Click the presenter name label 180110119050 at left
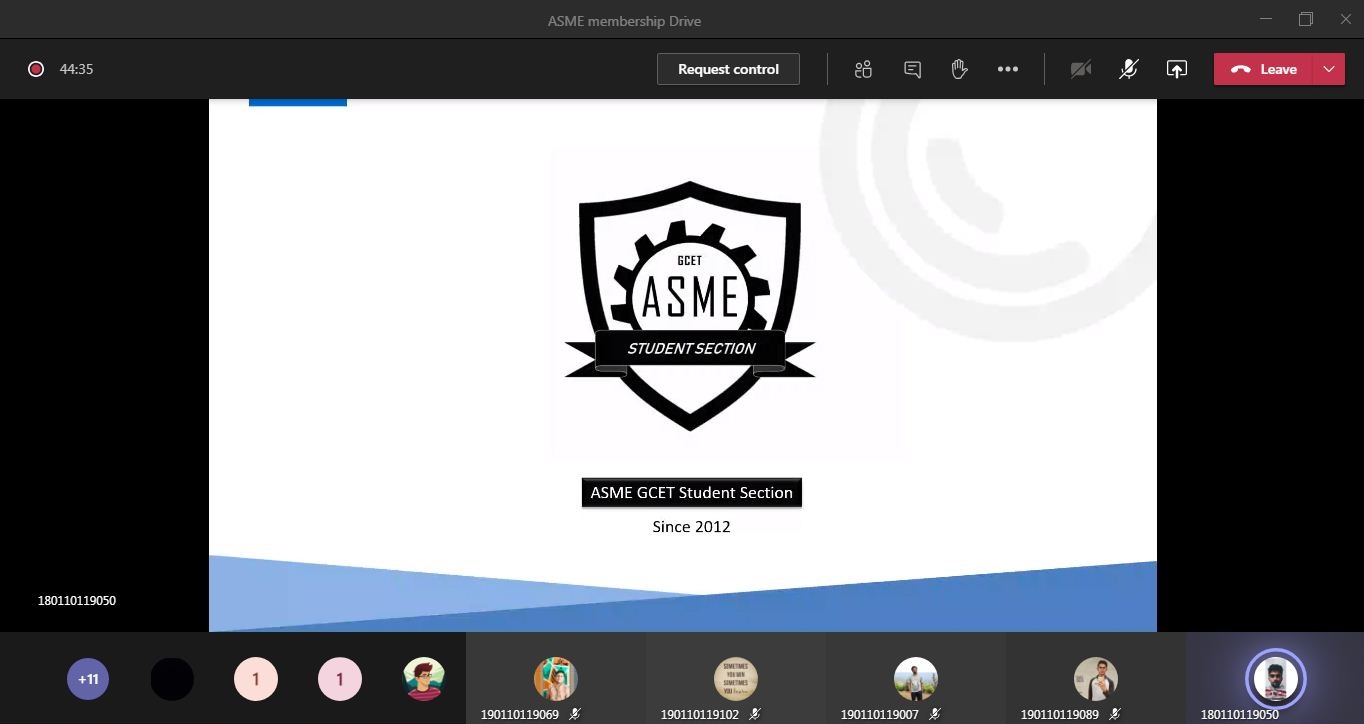Image resolution: width=1364 pixels, height=724 pixels. [77, 601]
